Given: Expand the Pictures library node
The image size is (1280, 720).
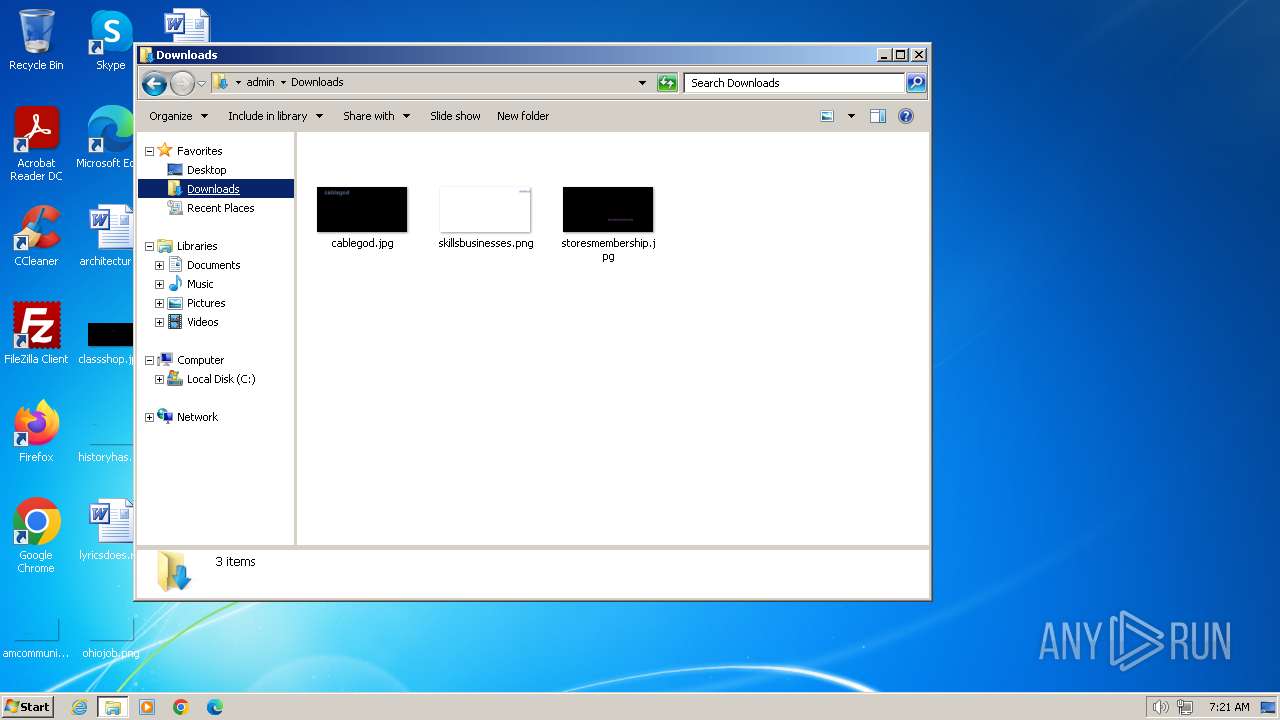Looking at the screenshot, I should click(159, 303).
